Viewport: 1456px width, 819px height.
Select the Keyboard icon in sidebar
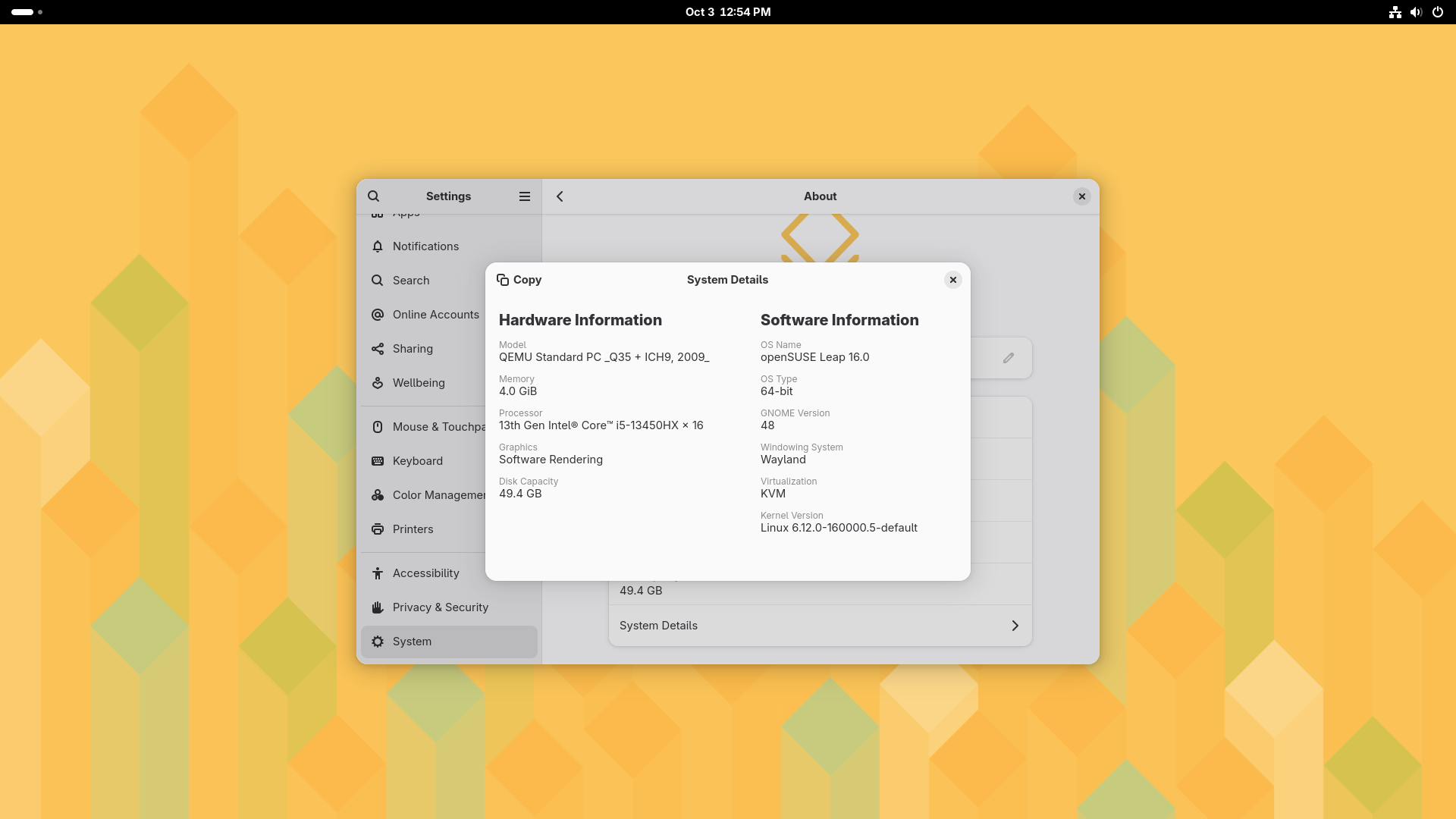click(x=378, y=461)
